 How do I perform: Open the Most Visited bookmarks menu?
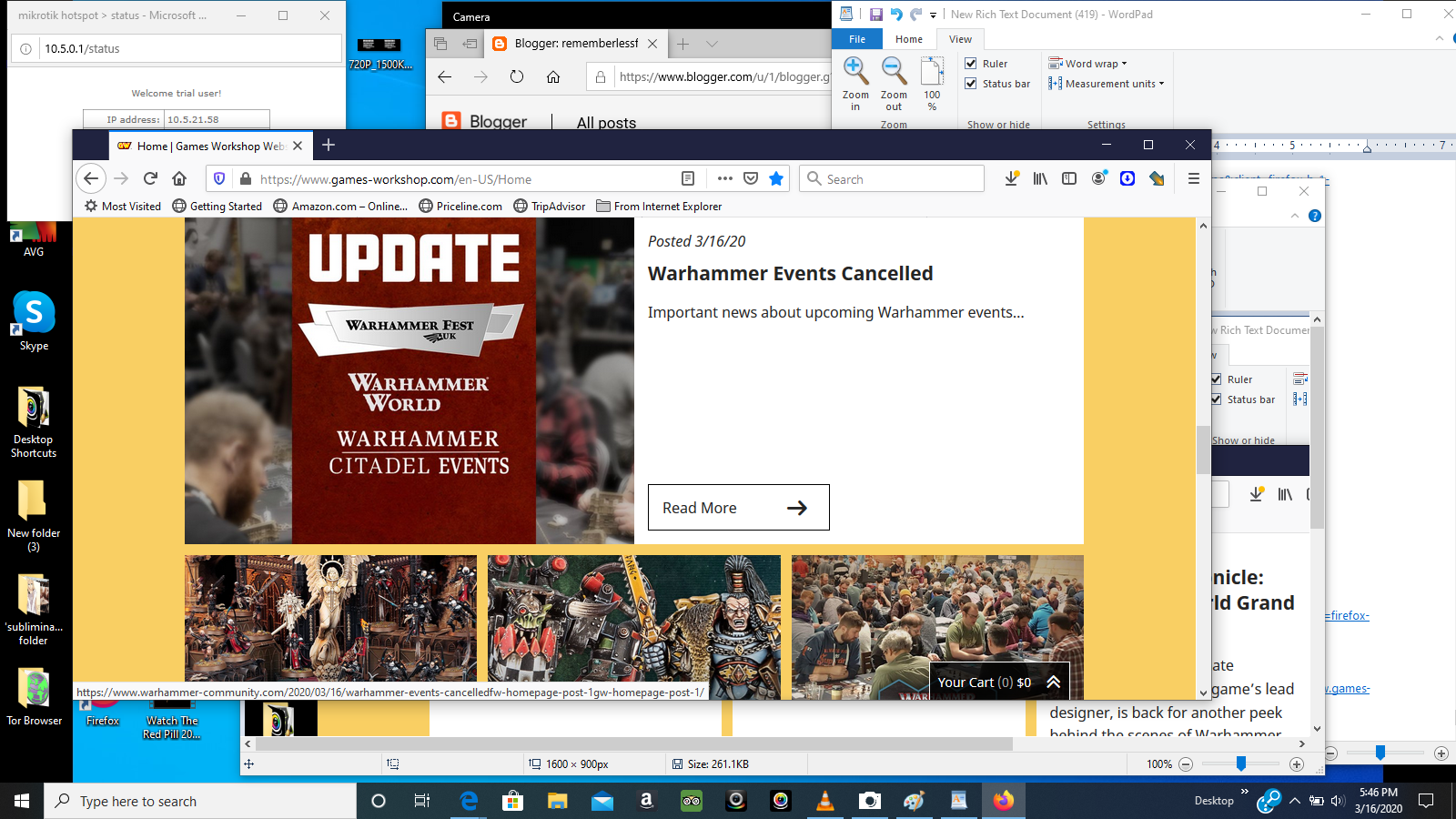pos(123,207)
